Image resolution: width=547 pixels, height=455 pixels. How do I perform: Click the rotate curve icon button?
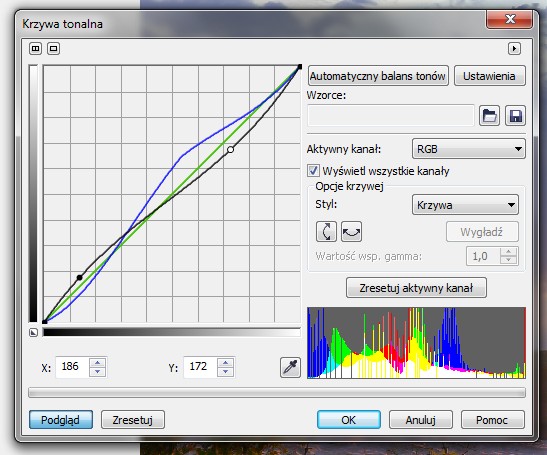[x=326, y=231]
